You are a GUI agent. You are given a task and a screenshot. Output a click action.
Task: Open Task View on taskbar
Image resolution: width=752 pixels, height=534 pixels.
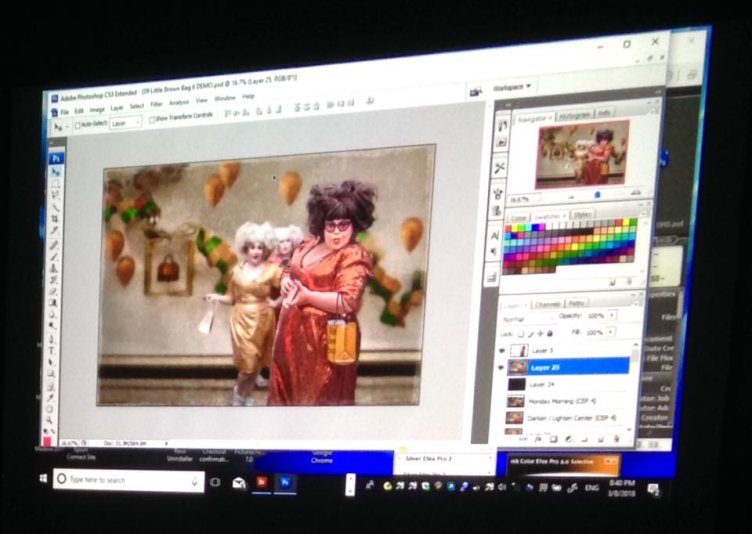tap(215, 482)
